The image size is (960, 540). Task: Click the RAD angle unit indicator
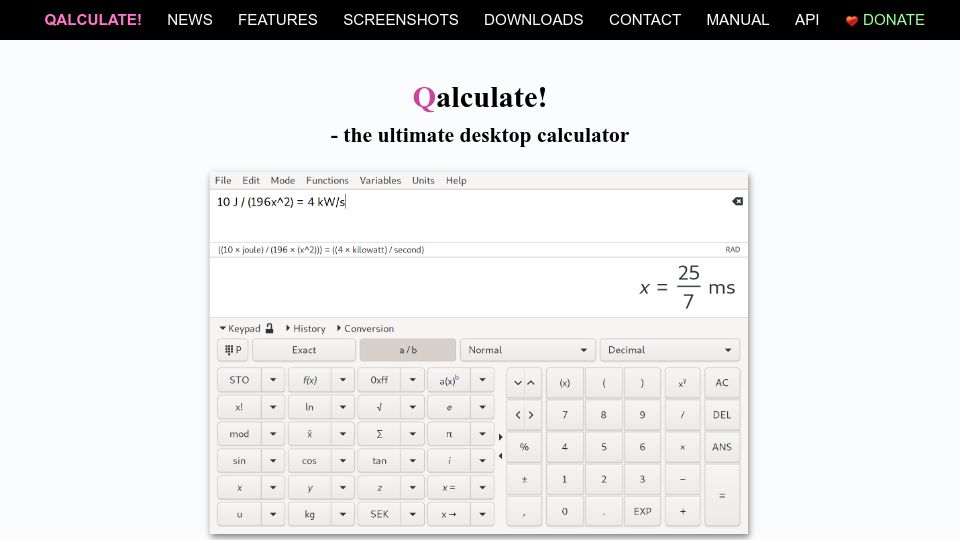click(732, 250)
